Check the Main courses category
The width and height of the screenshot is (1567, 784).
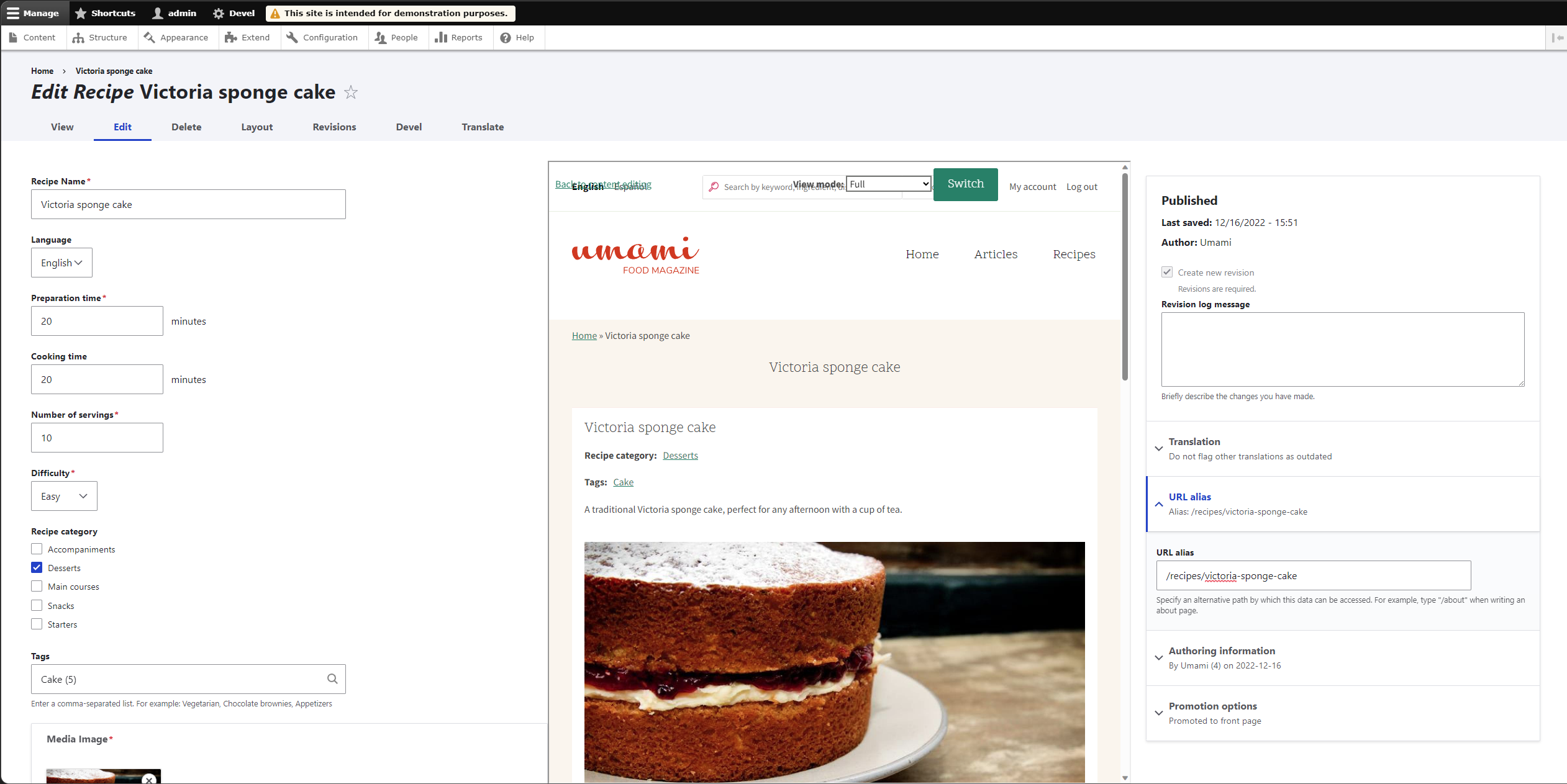[37, 586]
